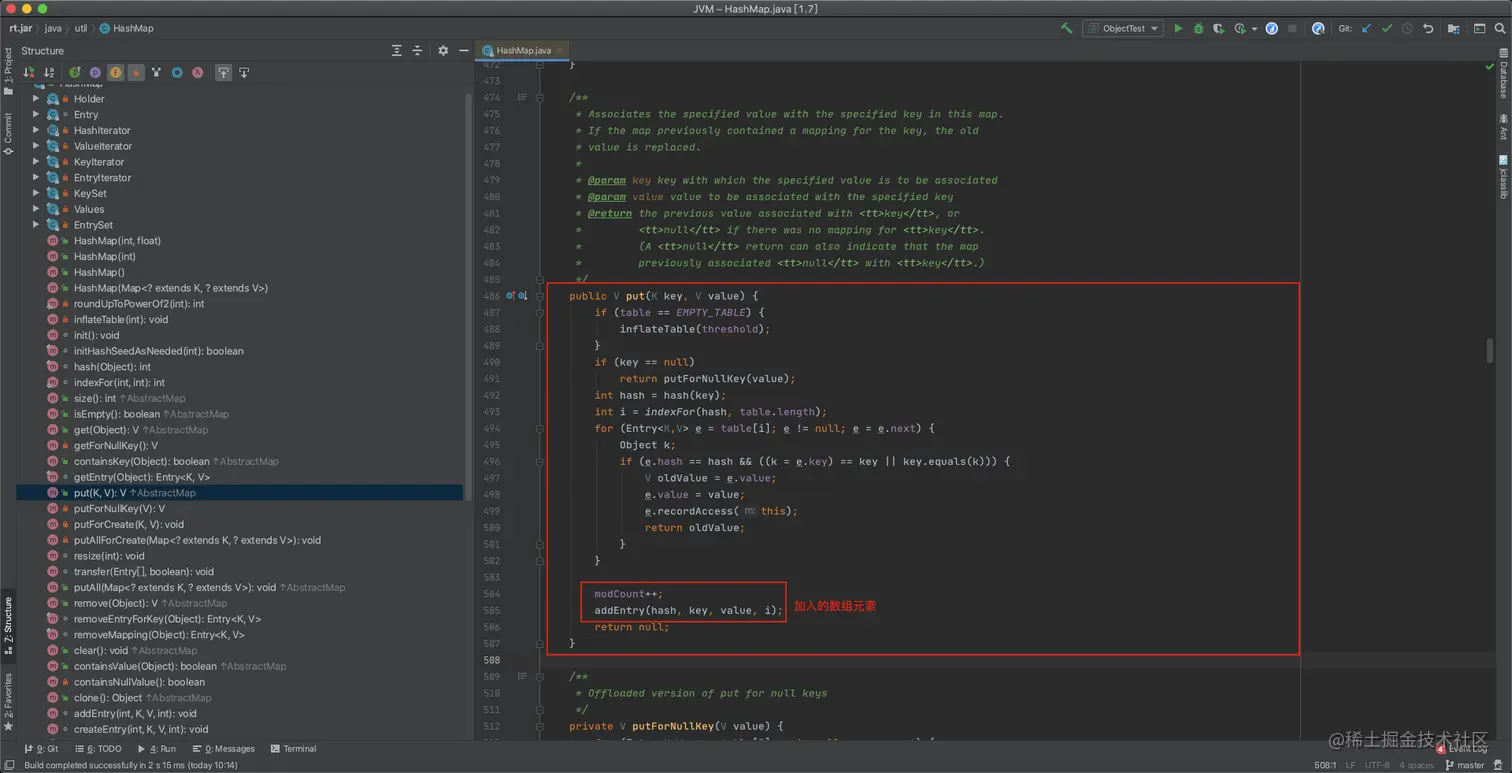This screenshot has height=773, width=1512.
Task: Open the Favorites side tab
Action: (8, 700)
